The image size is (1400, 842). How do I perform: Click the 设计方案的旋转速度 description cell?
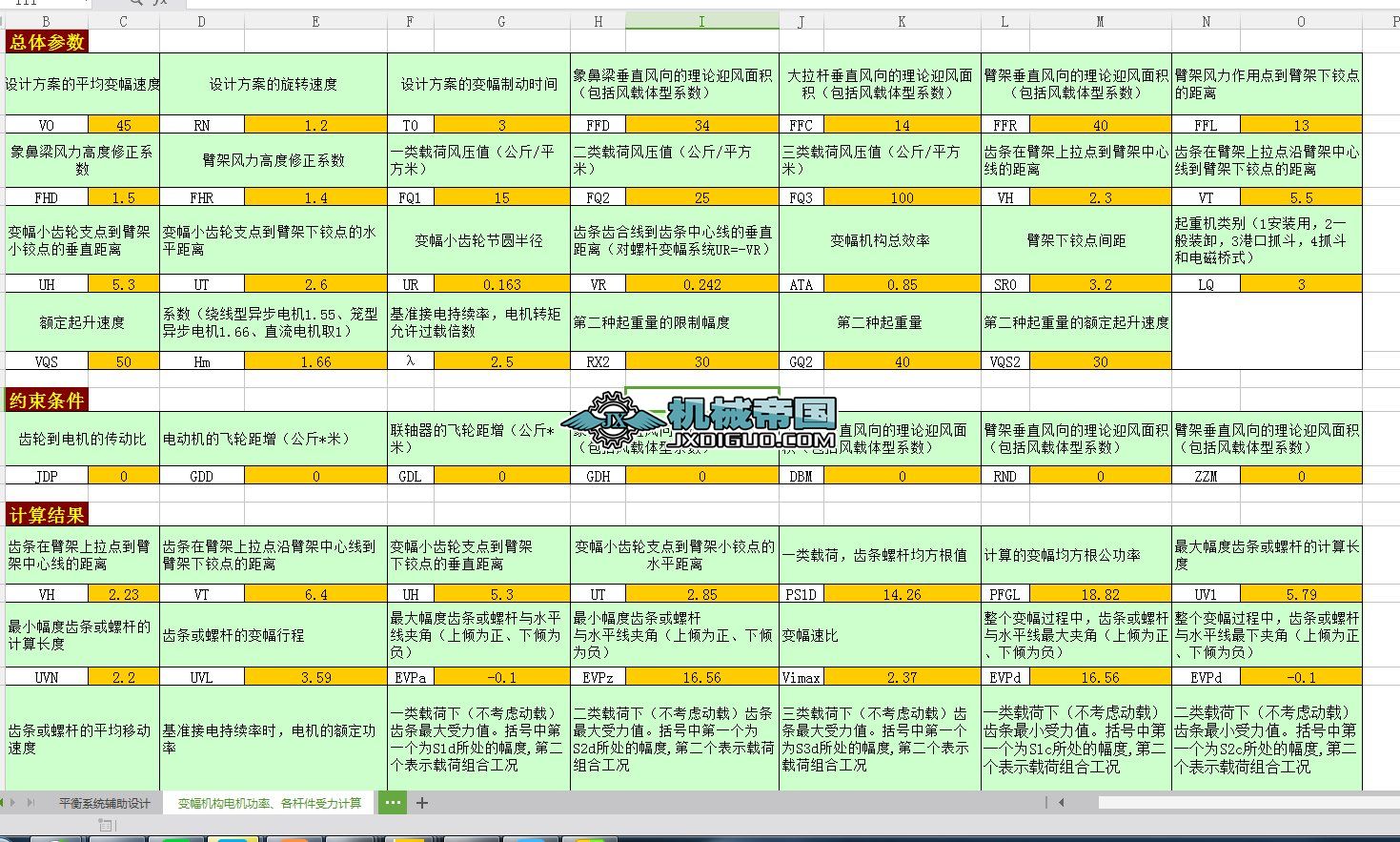[x=274, y=84]
